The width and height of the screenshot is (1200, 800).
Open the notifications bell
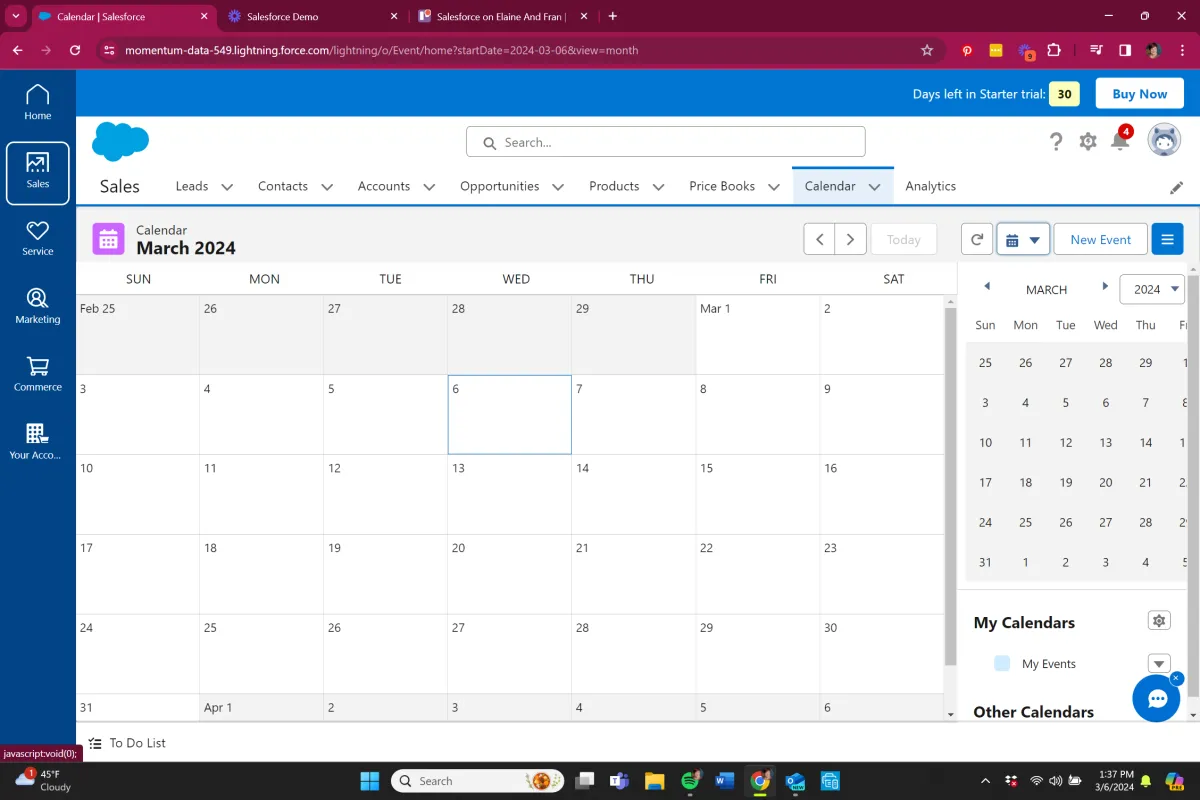coord(1120,140)
